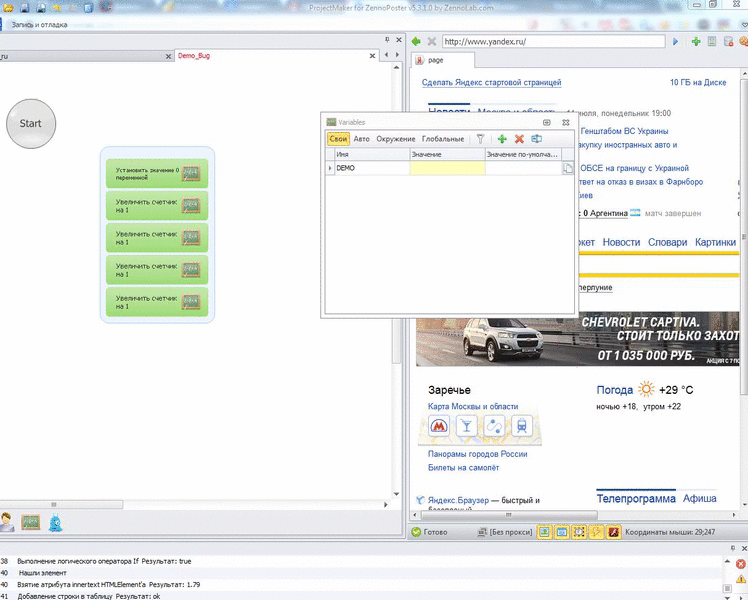Screen dimensions: 748x600
Task: Pin the Variables window with the dock icon
Action: click(x=547, y=123)
